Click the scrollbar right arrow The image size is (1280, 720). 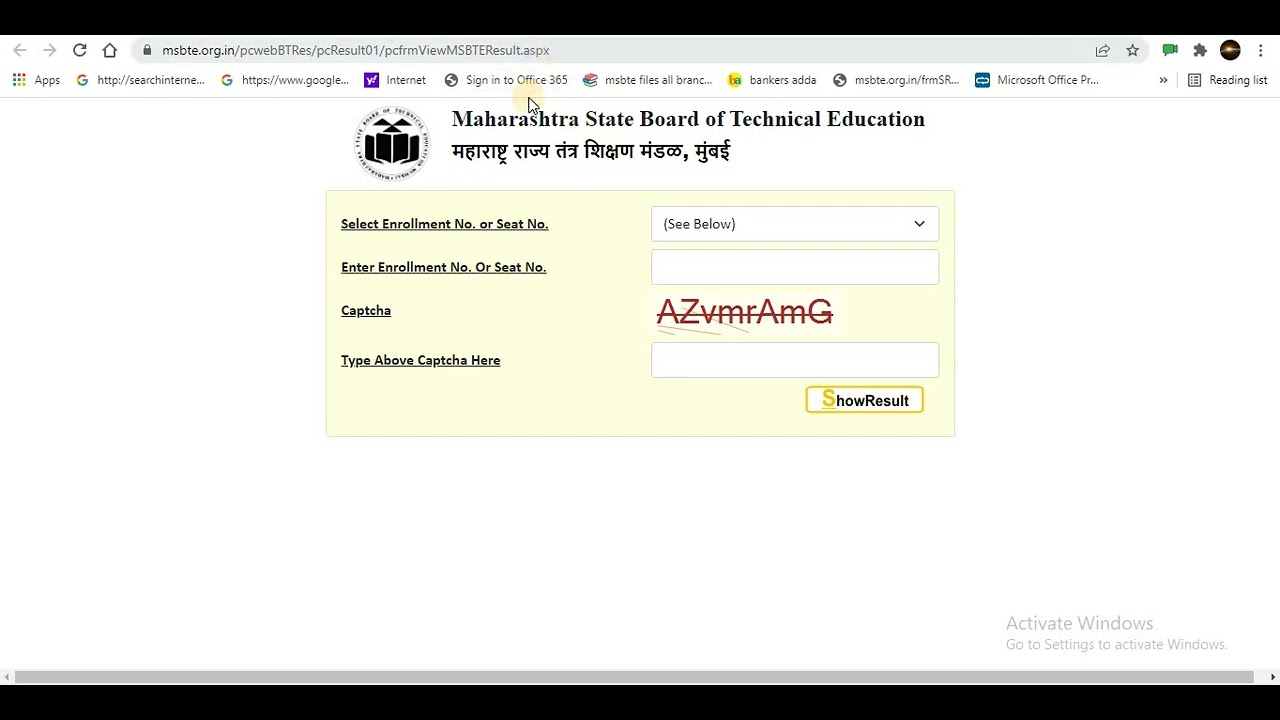(x=1273, y=677)
